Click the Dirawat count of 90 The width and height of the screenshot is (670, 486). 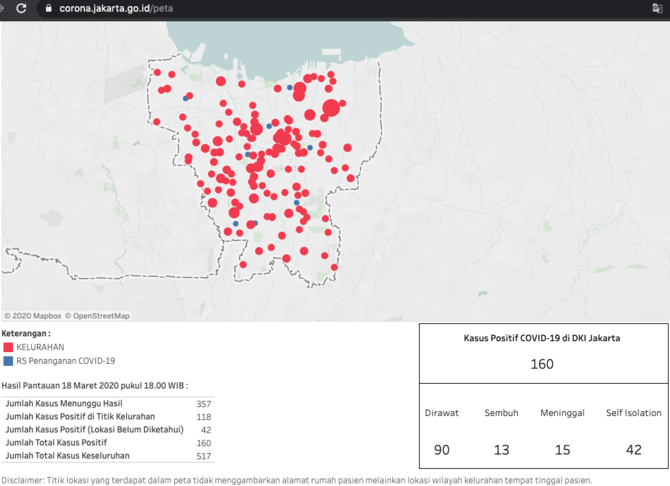(x=441, y=450)
